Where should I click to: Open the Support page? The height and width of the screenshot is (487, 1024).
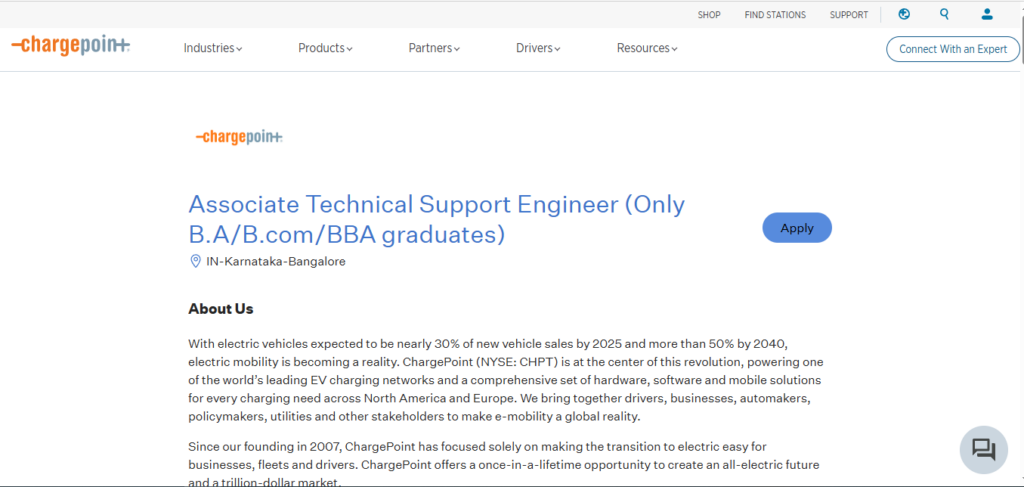click(849, 14)
